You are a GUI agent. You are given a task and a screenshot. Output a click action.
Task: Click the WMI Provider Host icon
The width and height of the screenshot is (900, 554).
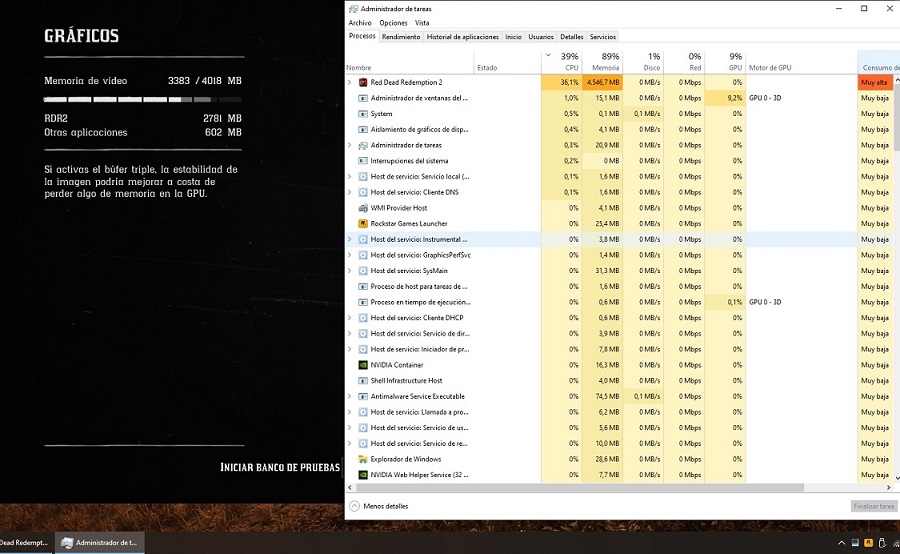point(363,208)
